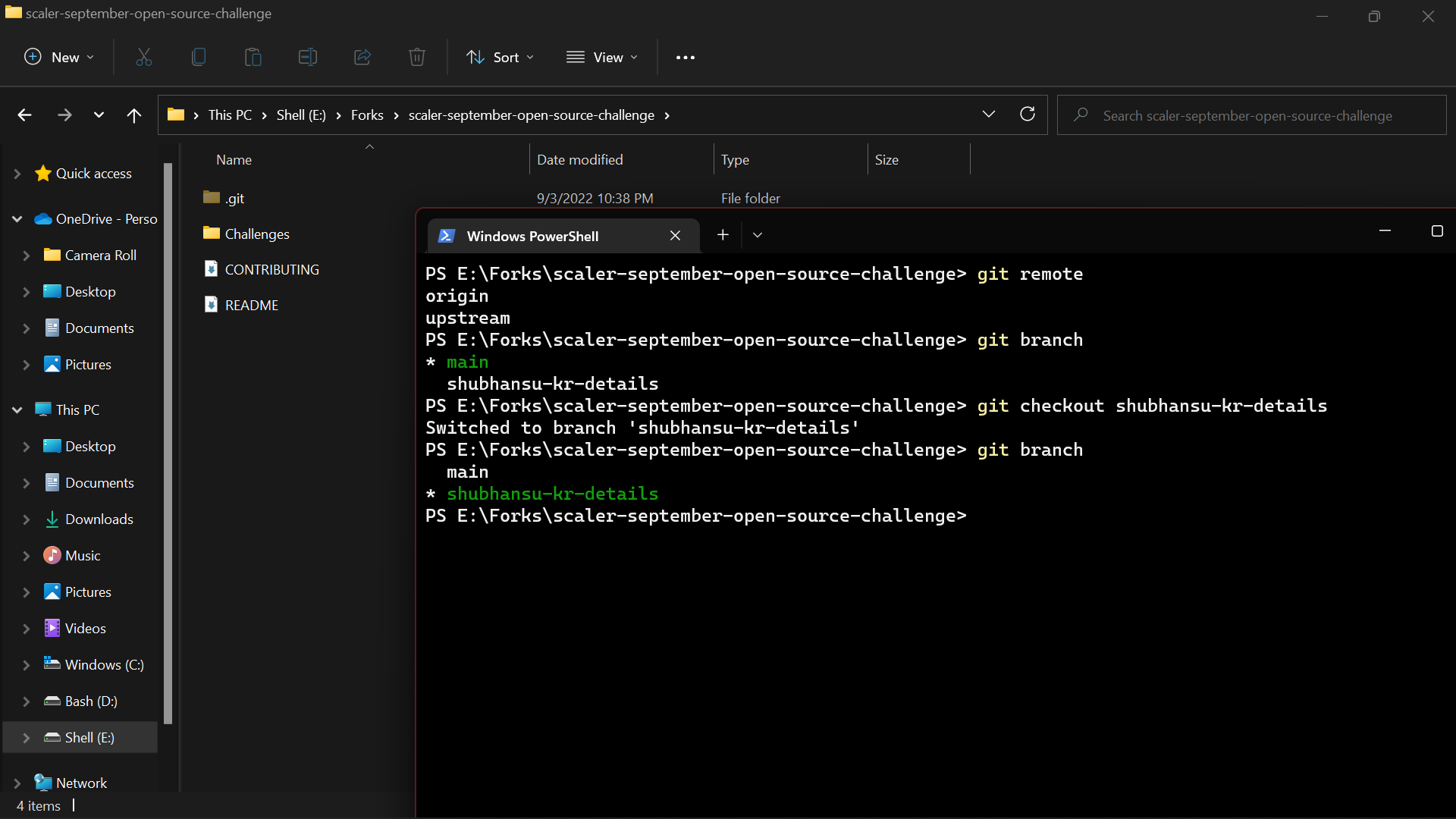
Task: Open a new PowerShell tab in Terminal
Action: click(722, 234)
